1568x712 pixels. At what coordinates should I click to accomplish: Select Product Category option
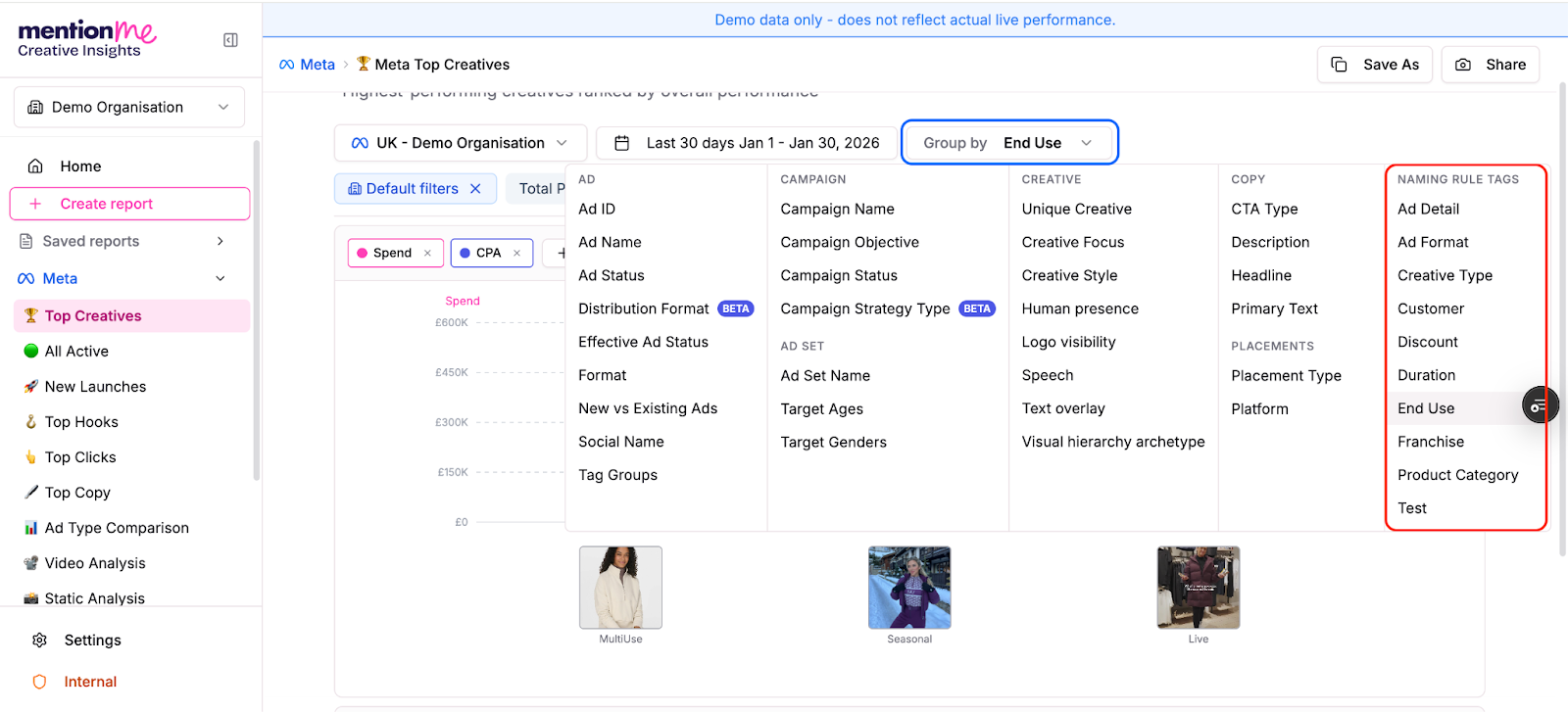click(1457, 475)
